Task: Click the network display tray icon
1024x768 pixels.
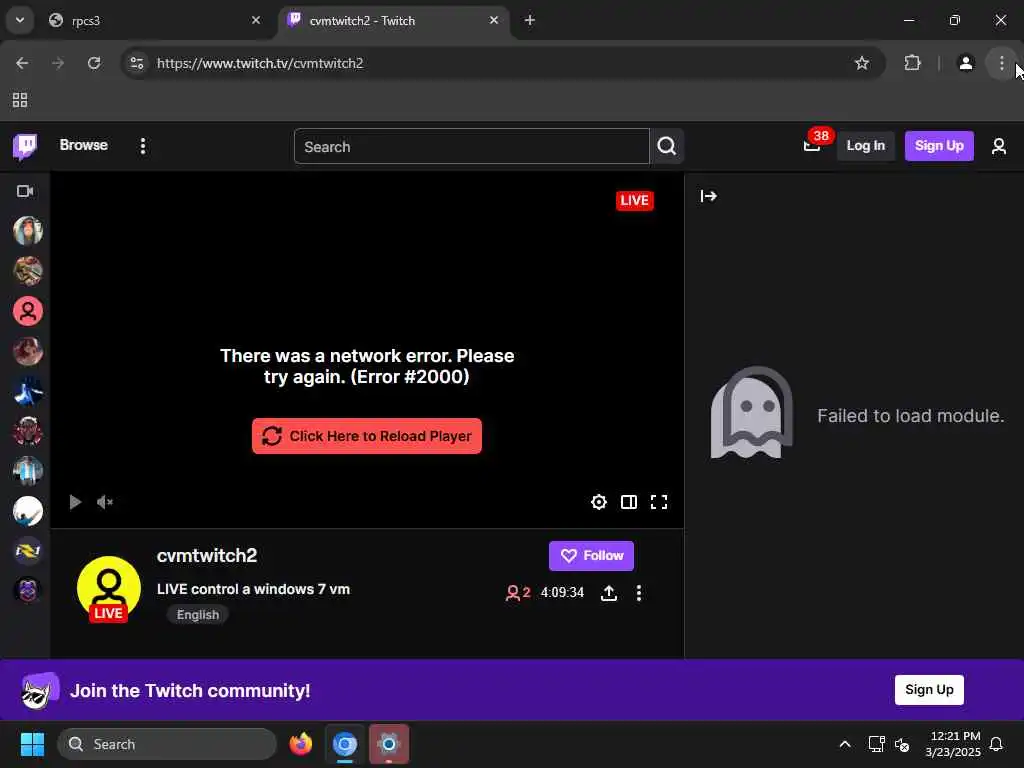Action: [x=876, y=744]
